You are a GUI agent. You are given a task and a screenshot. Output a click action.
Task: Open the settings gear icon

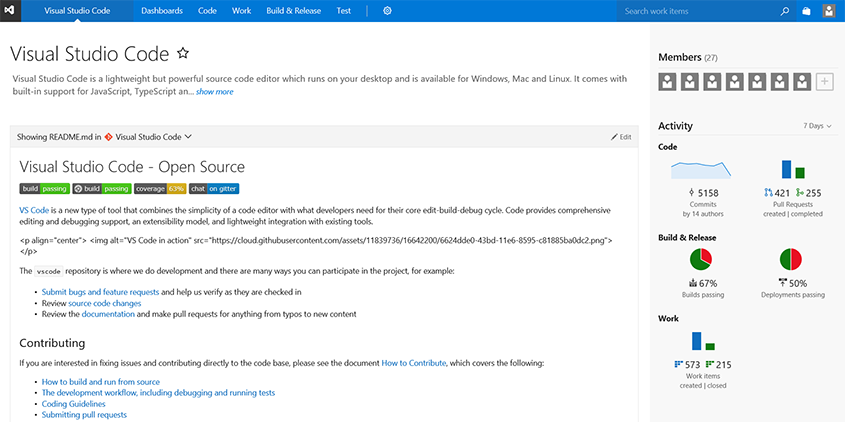(x=387, y=11)
